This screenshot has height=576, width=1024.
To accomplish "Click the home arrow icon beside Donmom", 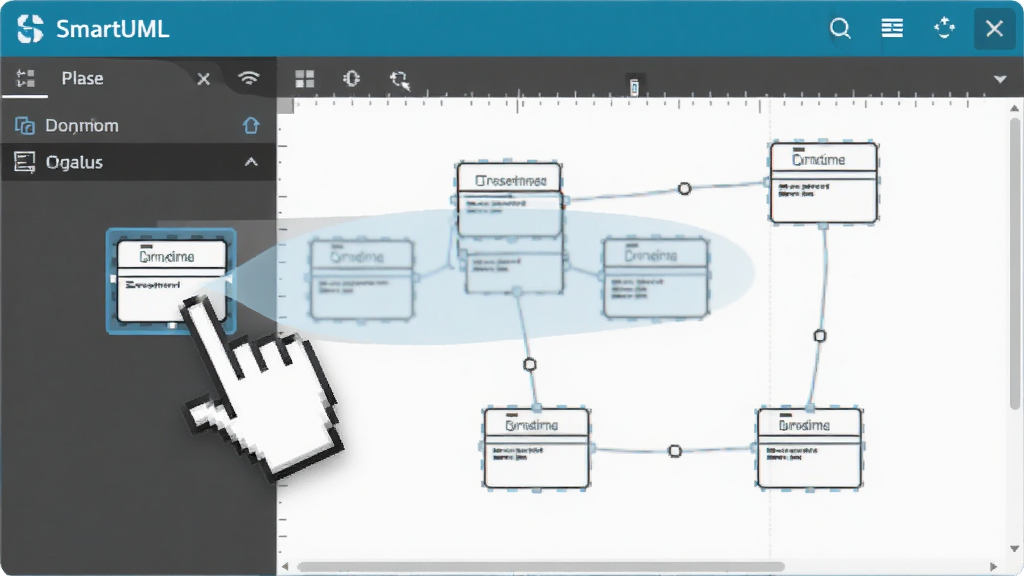I will point(251,125).
